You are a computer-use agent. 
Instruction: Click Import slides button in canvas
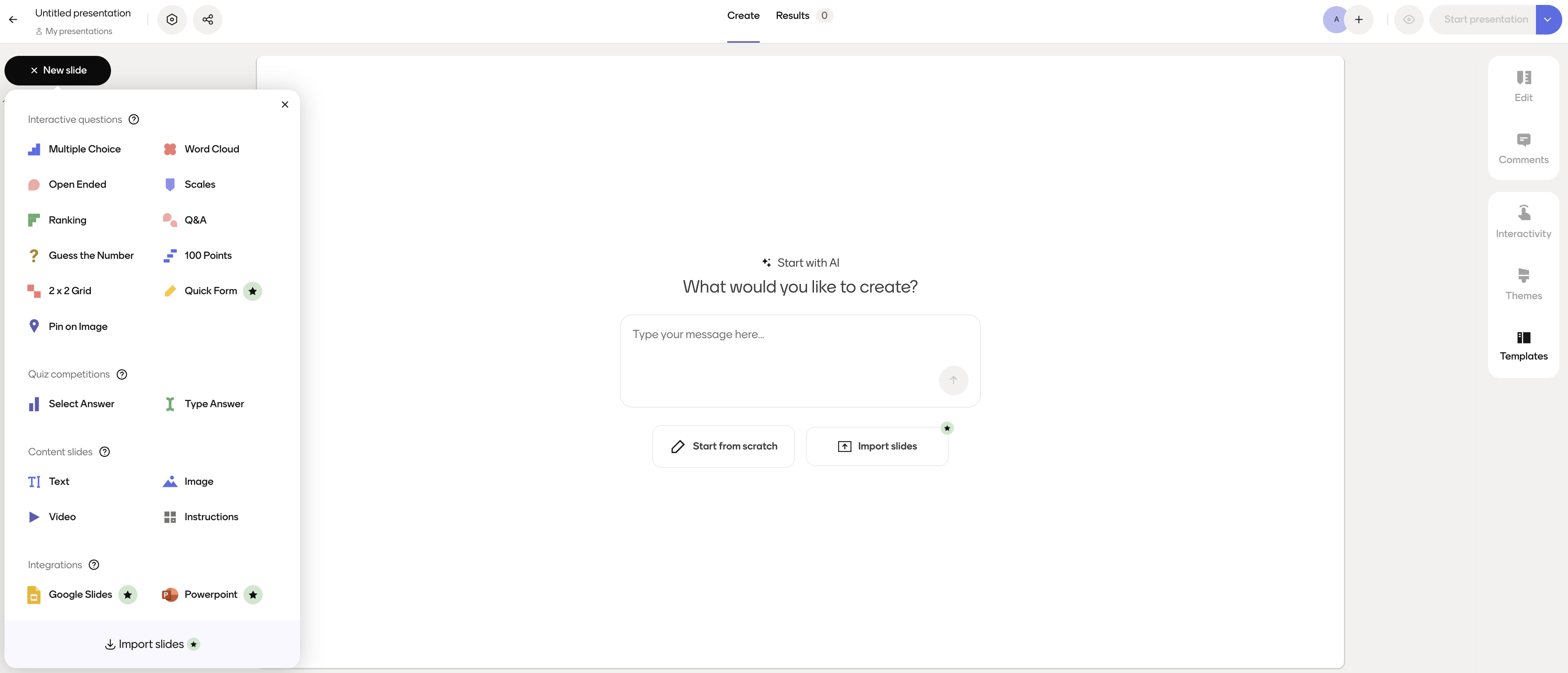coord(877,447)
